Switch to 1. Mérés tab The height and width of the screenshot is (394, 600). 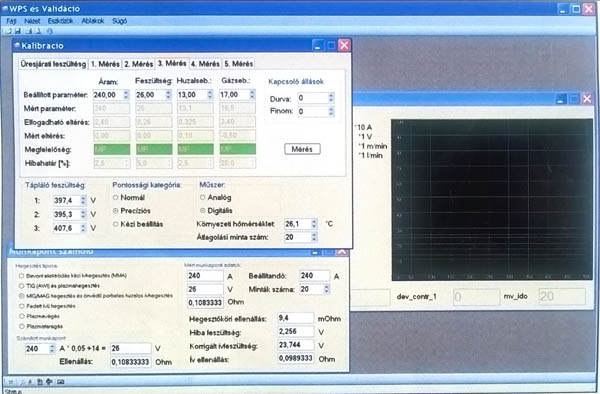[105, 64]
